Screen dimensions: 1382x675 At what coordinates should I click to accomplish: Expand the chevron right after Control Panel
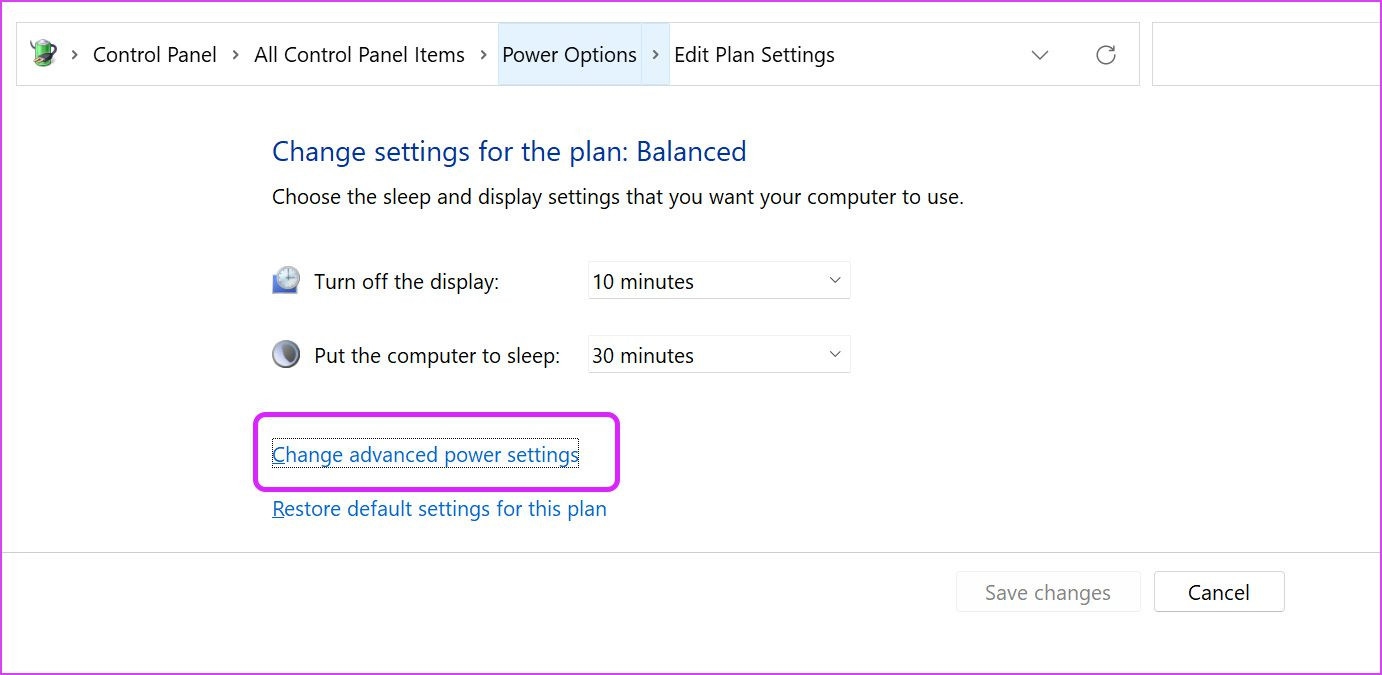[x=236, y=55]
